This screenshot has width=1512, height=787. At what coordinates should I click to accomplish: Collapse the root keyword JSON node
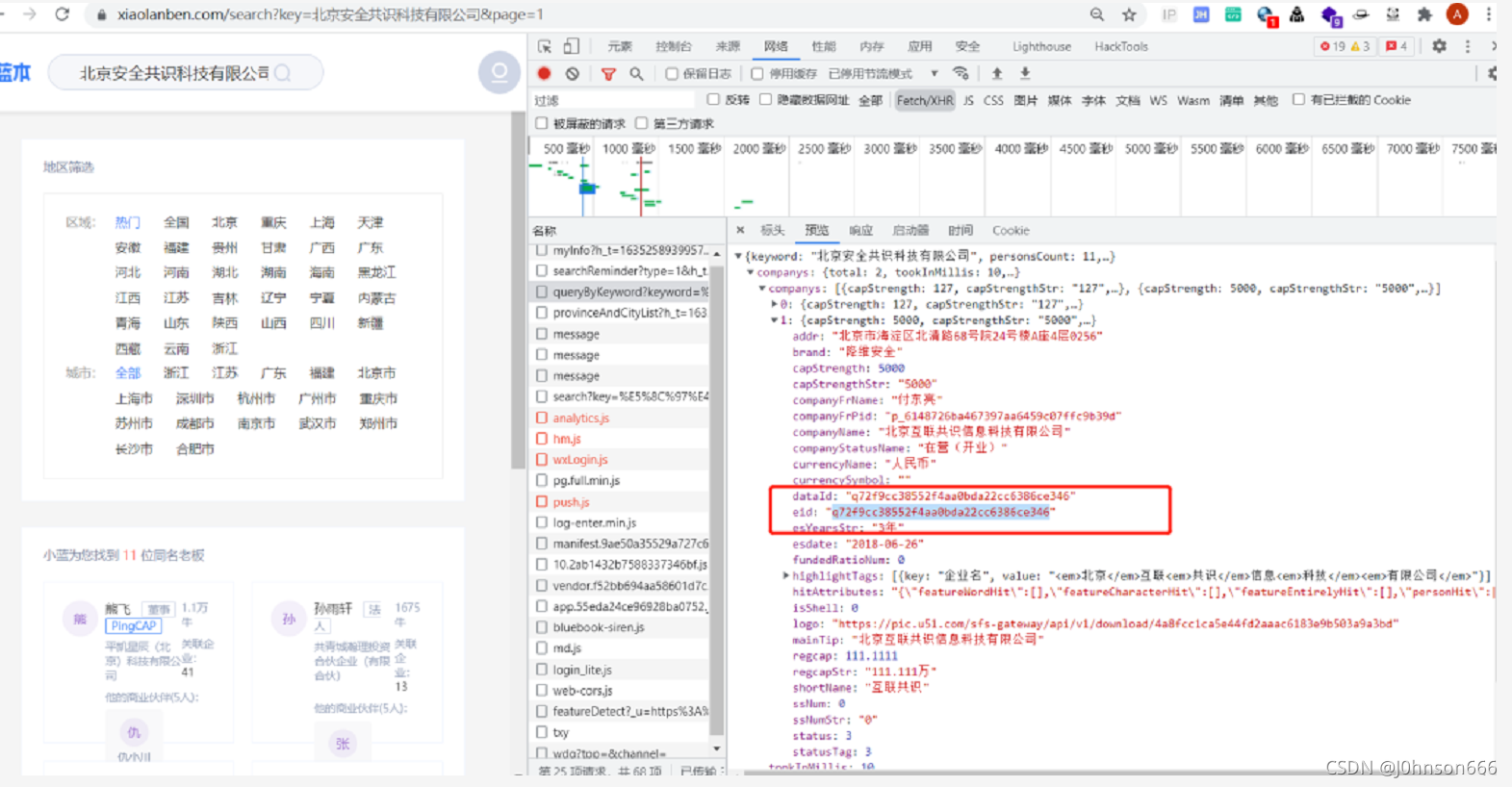click(x=738, y=257)
